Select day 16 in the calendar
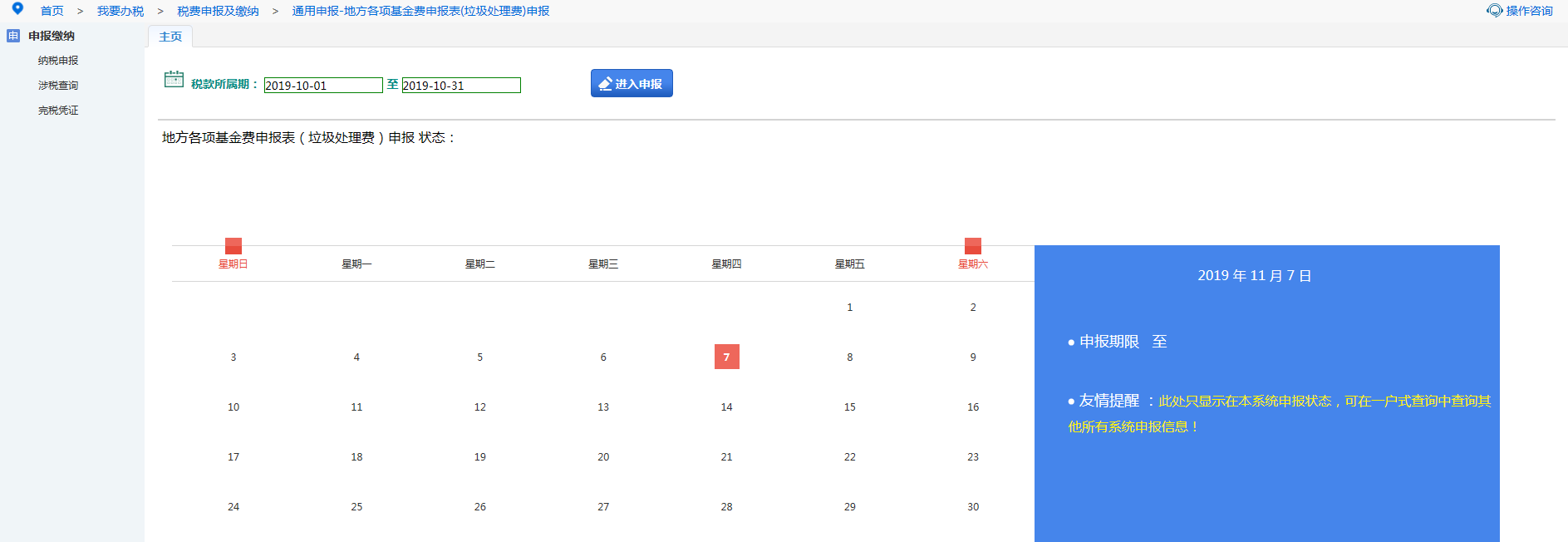Viewport: 1568px width, 542px height. 973,407
